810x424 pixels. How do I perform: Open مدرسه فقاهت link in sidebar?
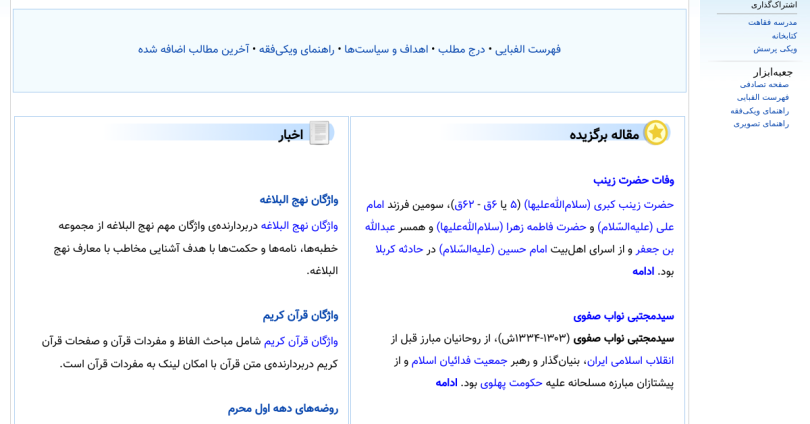tap(772, 22)
